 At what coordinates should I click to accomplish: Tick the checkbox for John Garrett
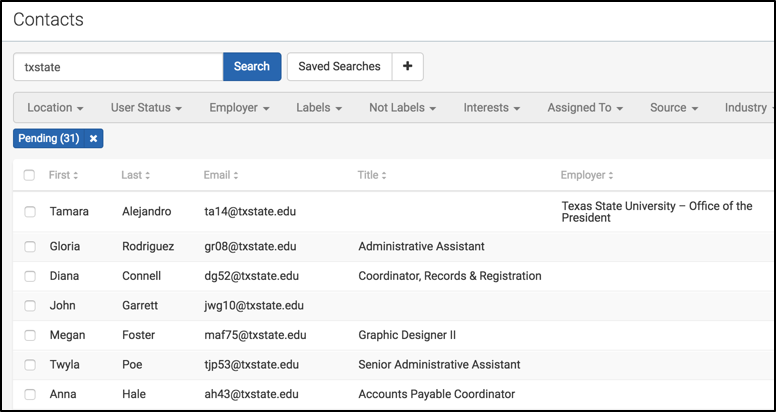[30, 306]
